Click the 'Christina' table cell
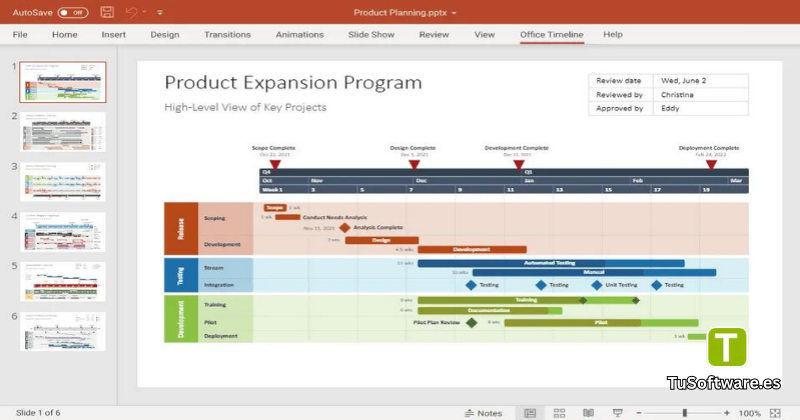The width and height of the screenshot is (800, 420). point(701,94)
